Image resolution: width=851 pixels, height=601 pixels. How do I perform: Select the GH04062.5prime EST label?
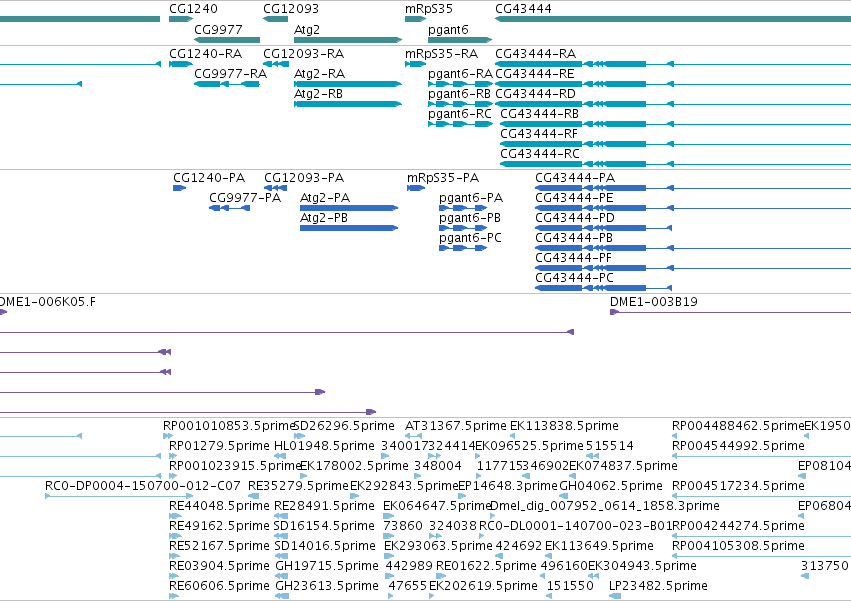[x=611, y=486]
